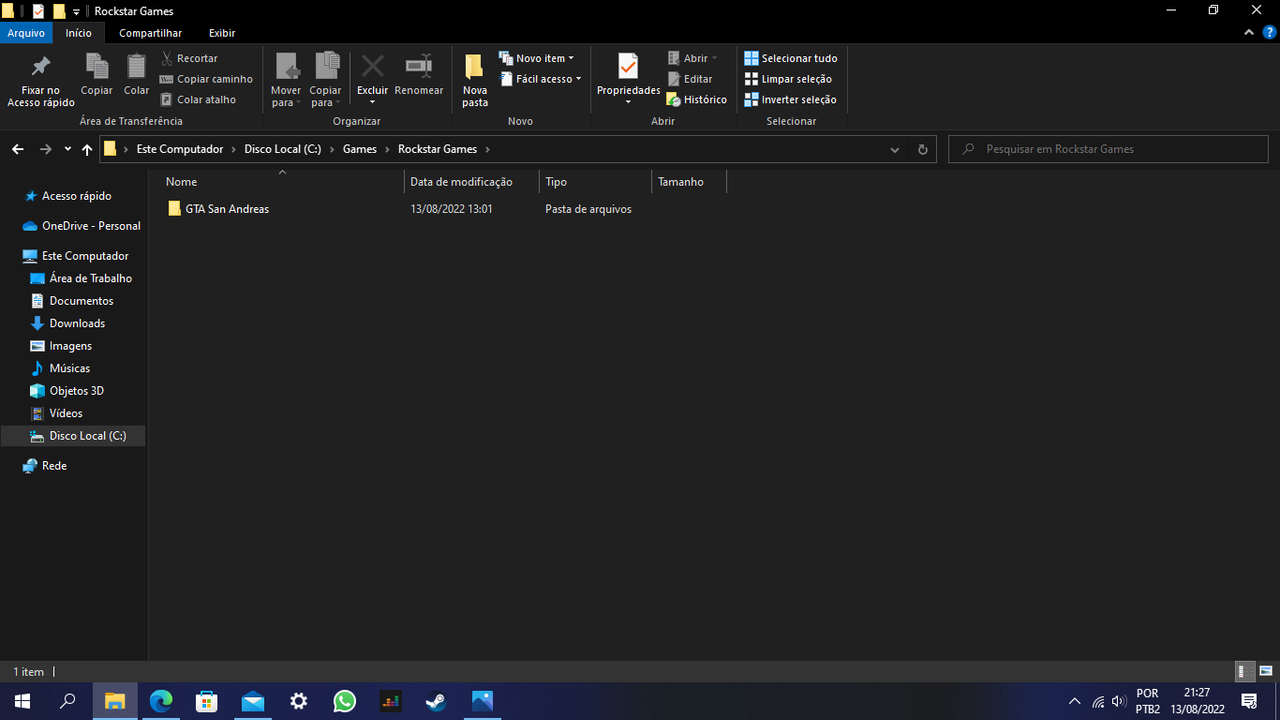This screenshot has height=720, width=1280.
Task: Click the Copiar ribbon button
Action: [97, 76]
